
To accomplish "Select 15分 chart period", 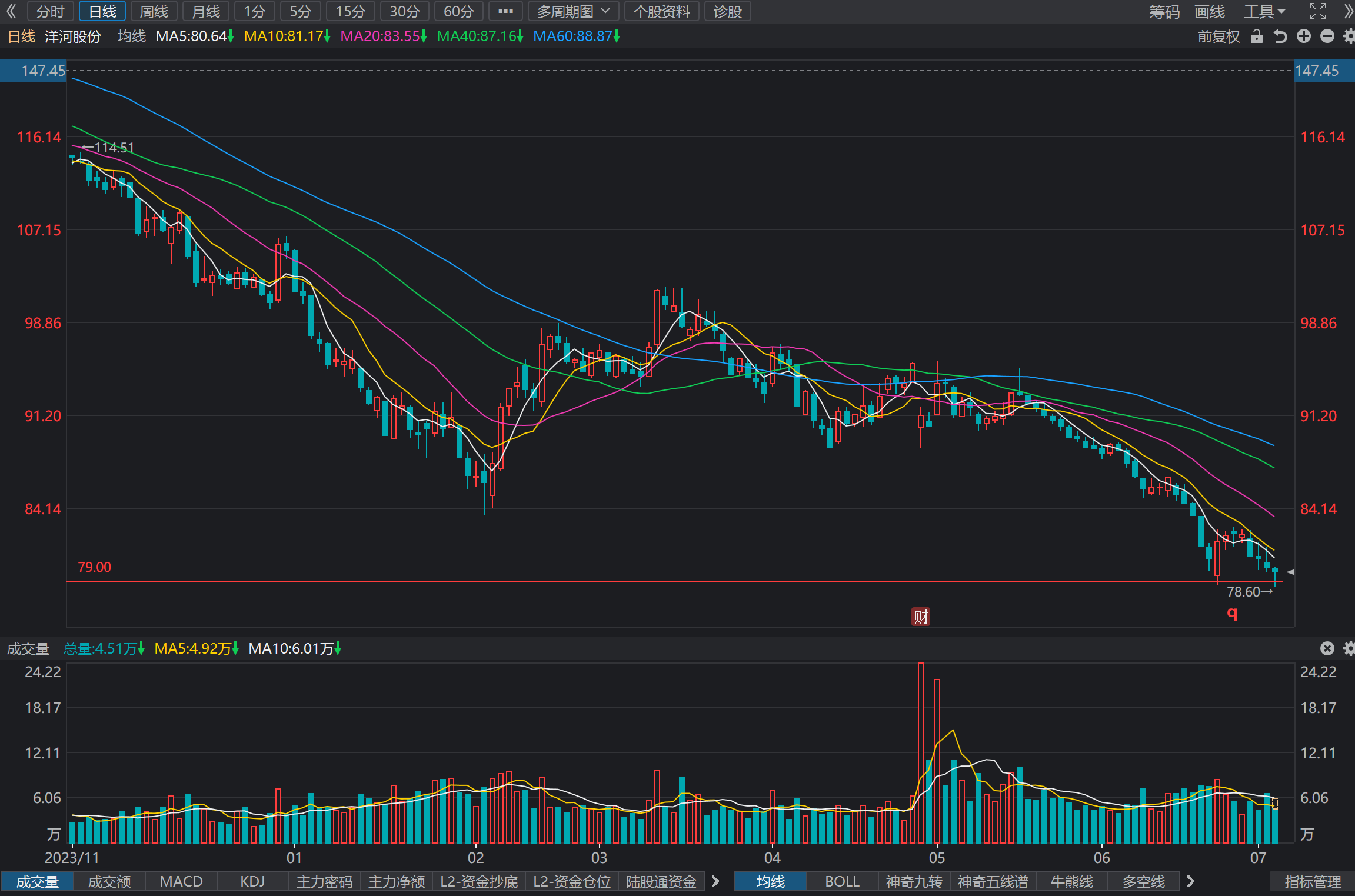I will 351,11.
